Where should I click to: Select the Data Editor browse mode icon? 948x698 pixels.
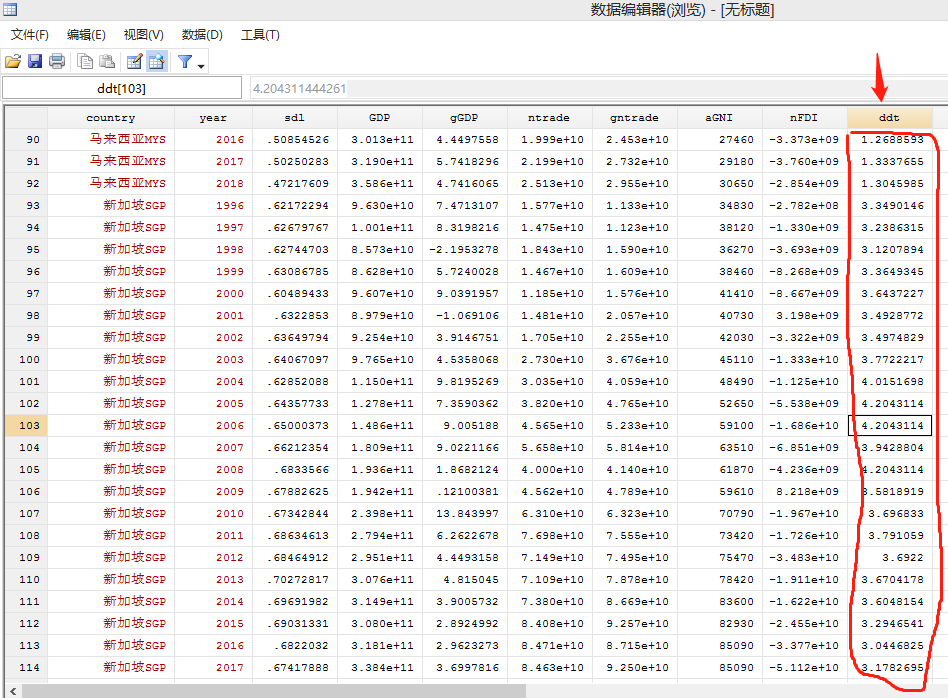click(x=157, y=61)
